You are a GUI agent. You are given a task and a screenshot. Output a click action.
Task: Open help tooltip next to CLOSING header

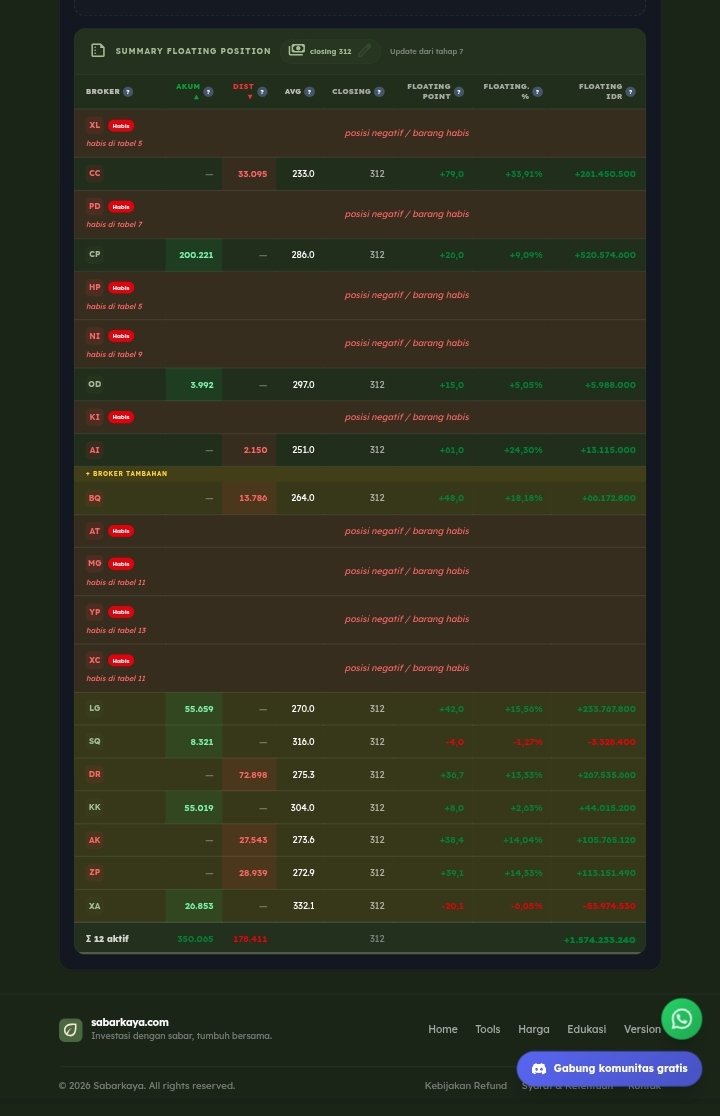pyautogui.click(x=379, y=92)
